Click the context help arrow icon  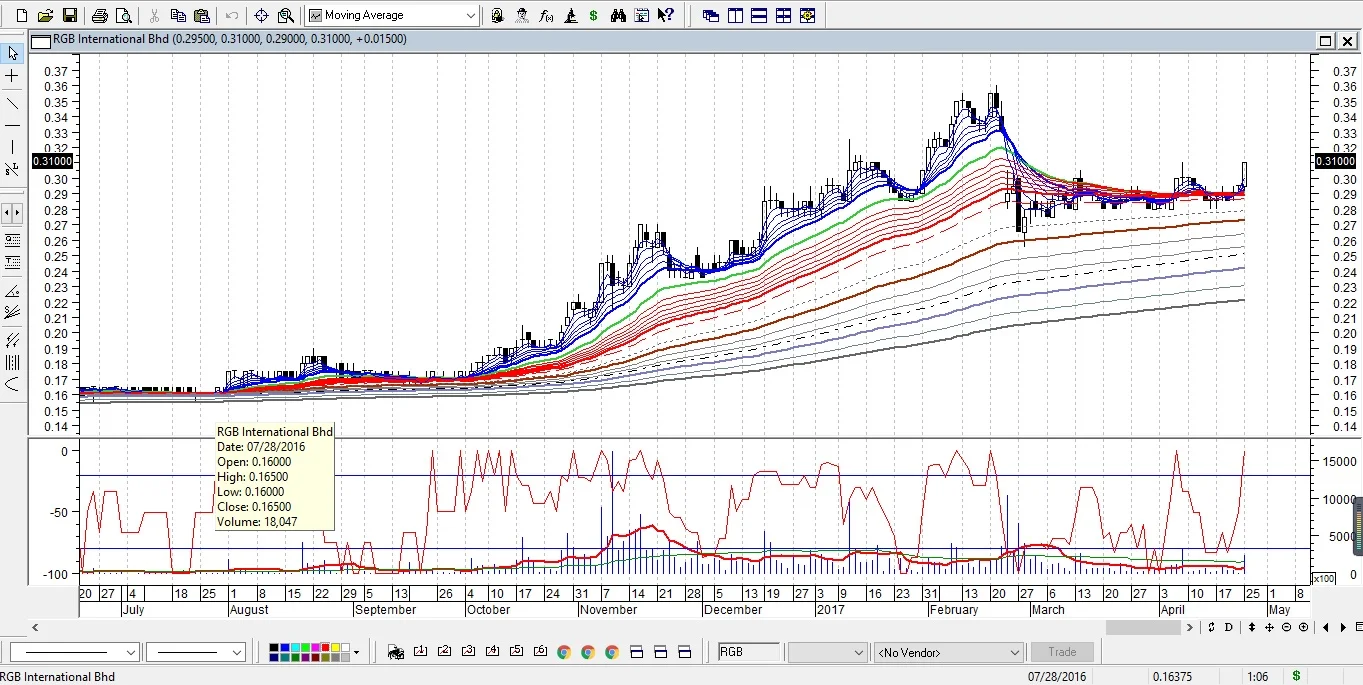[x=667, y=16]
